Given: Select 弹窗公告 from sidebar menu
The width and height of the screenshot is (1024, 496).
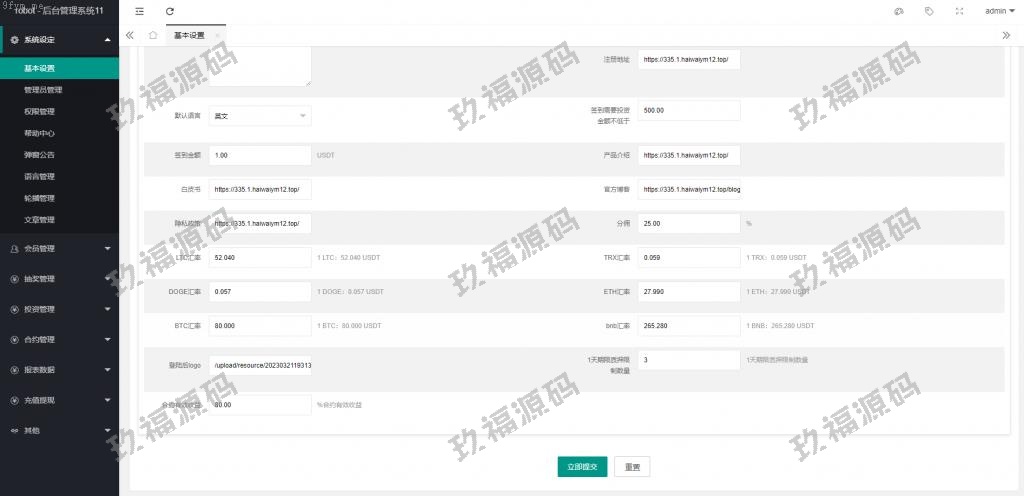Looking at the screenshot, I should tap(39, 155).
